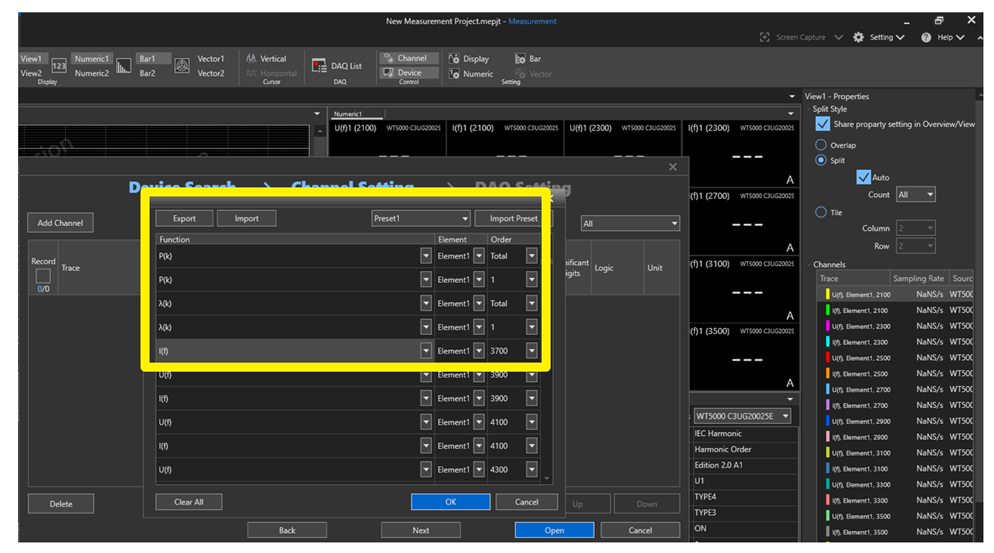Select Bar1 display
This screenshot has width=994, height=553.
coord(152,58)
